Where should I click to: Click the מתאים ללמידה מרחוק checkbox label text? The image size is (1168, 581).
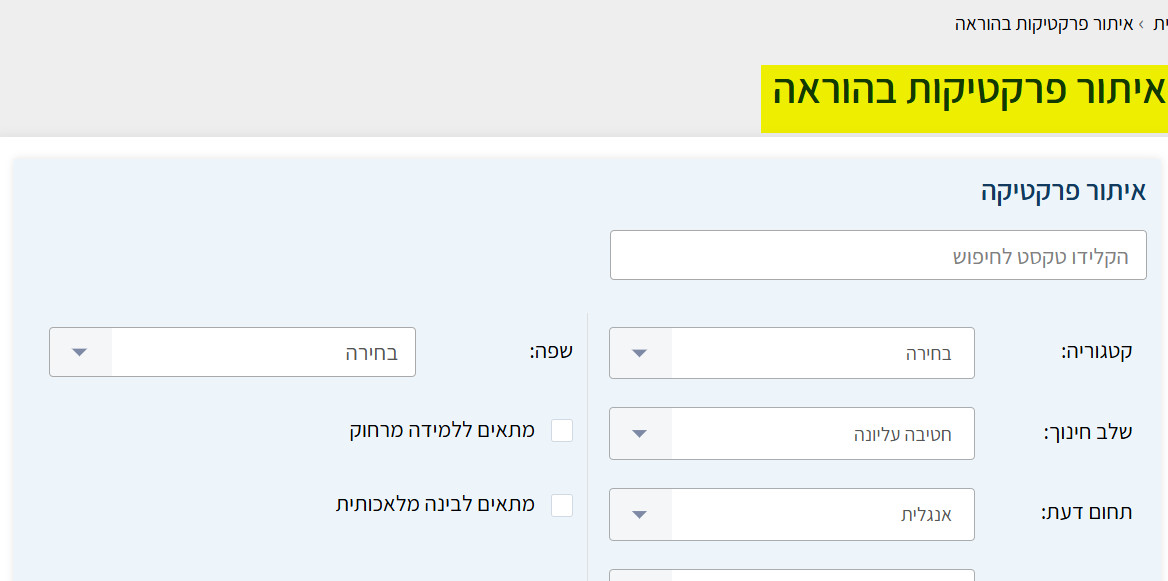click(442, 430)
